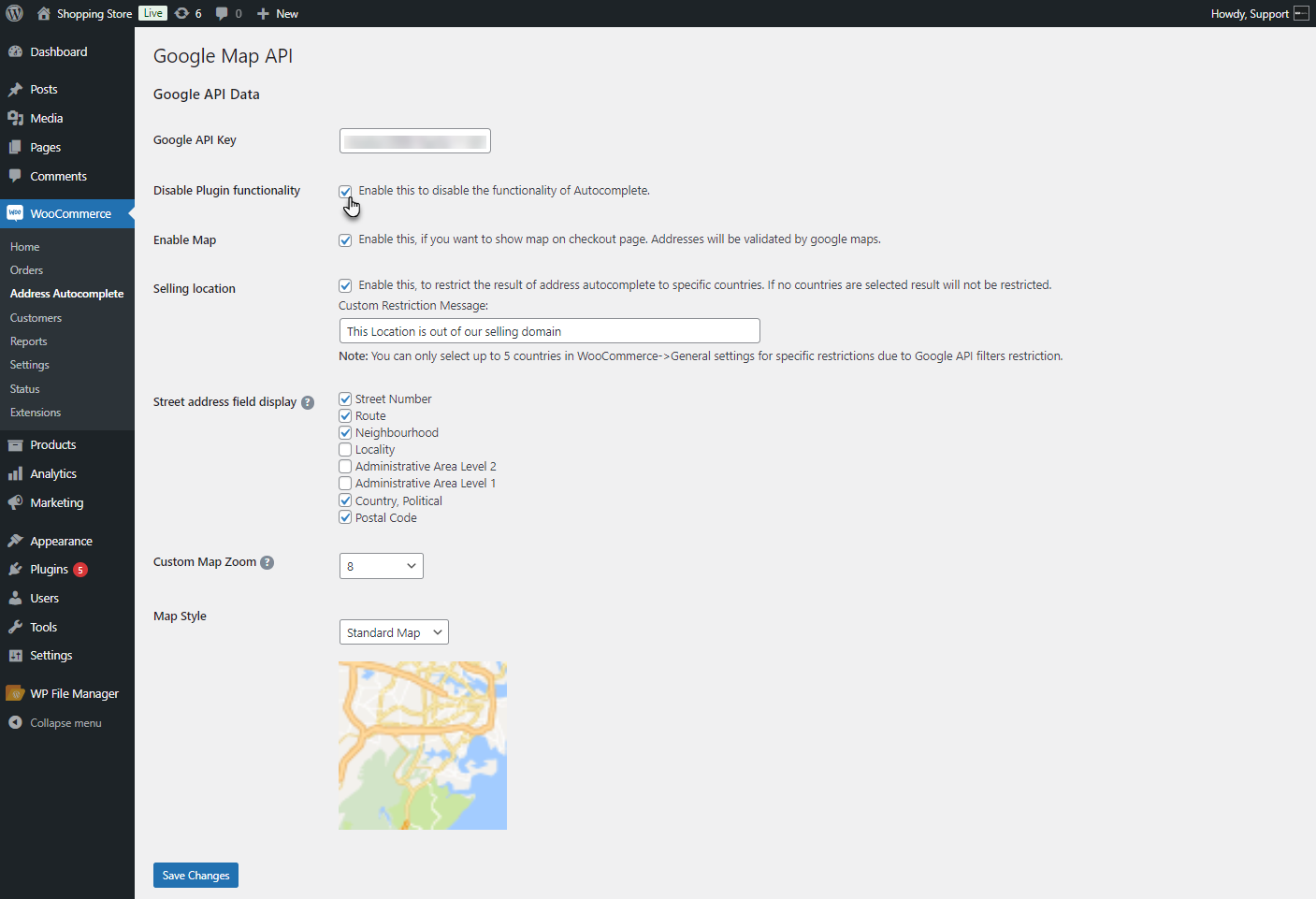Click the Collapse menu arrow icon
1316x899 pixels.
(x=15, y=722)
